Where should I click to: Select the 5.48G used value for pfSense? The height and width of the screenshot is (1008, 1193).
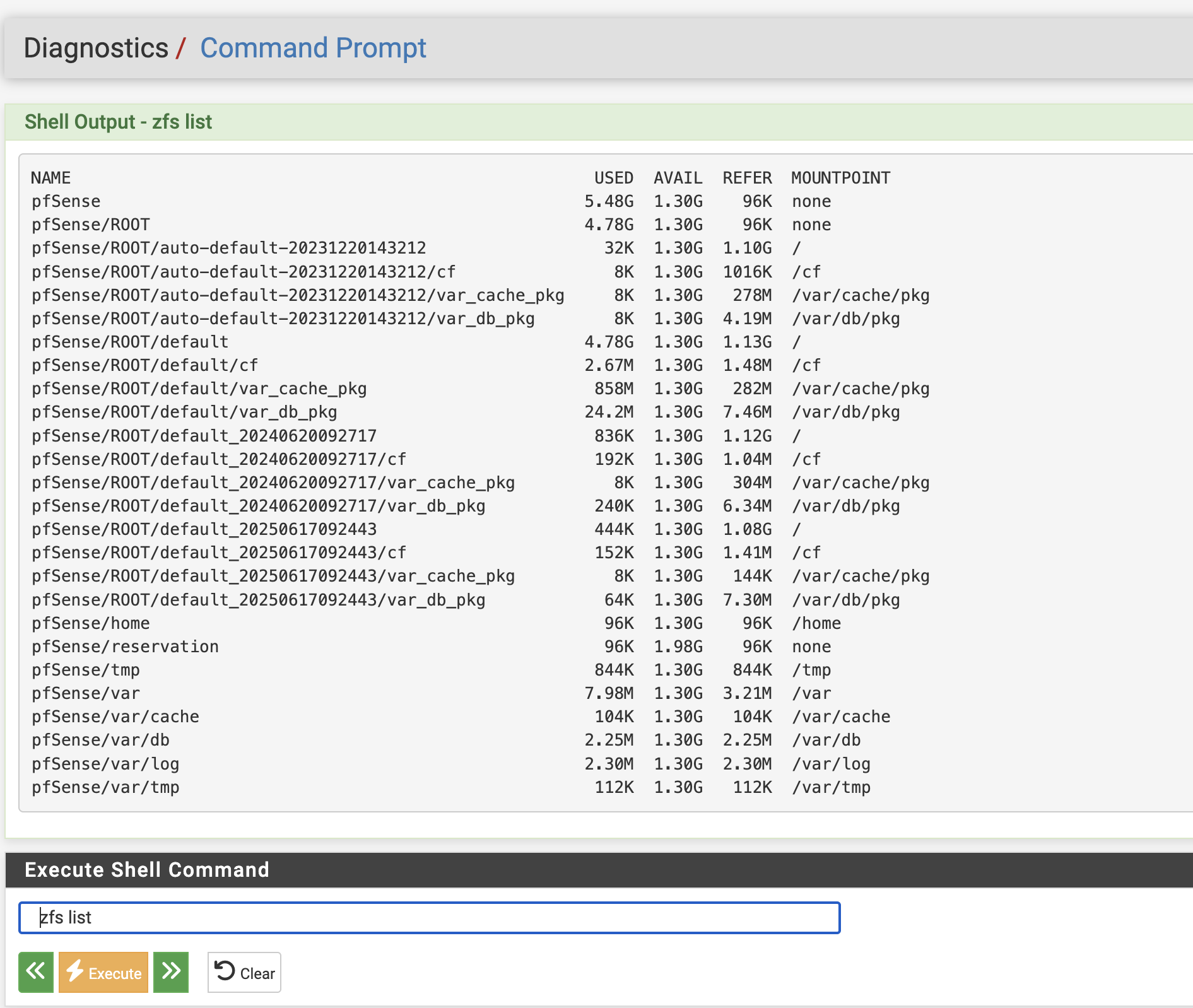click(x=609, y=201)
